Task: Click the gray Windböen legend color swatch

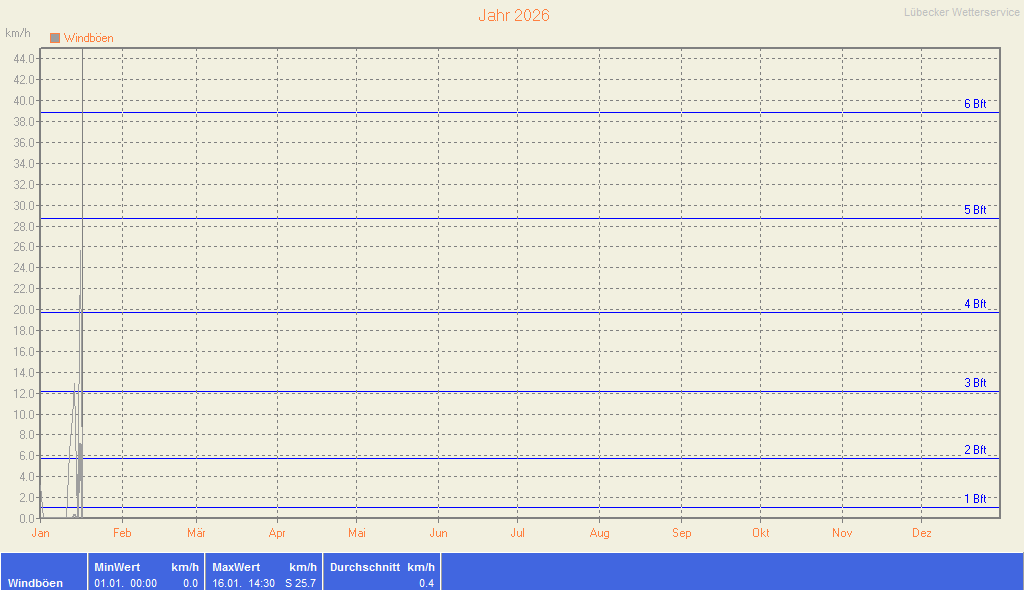Action: [x=55, y=38]
